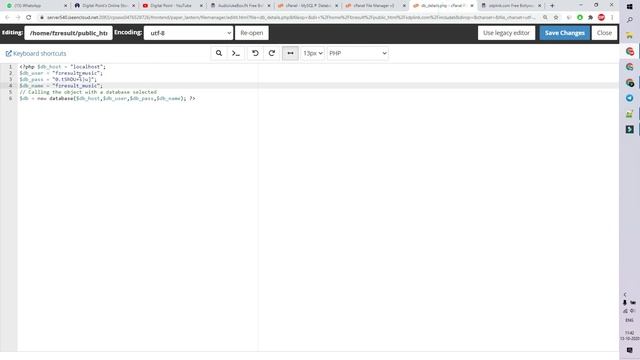
Task: Save Changes to the file
Action: [564, 33]
